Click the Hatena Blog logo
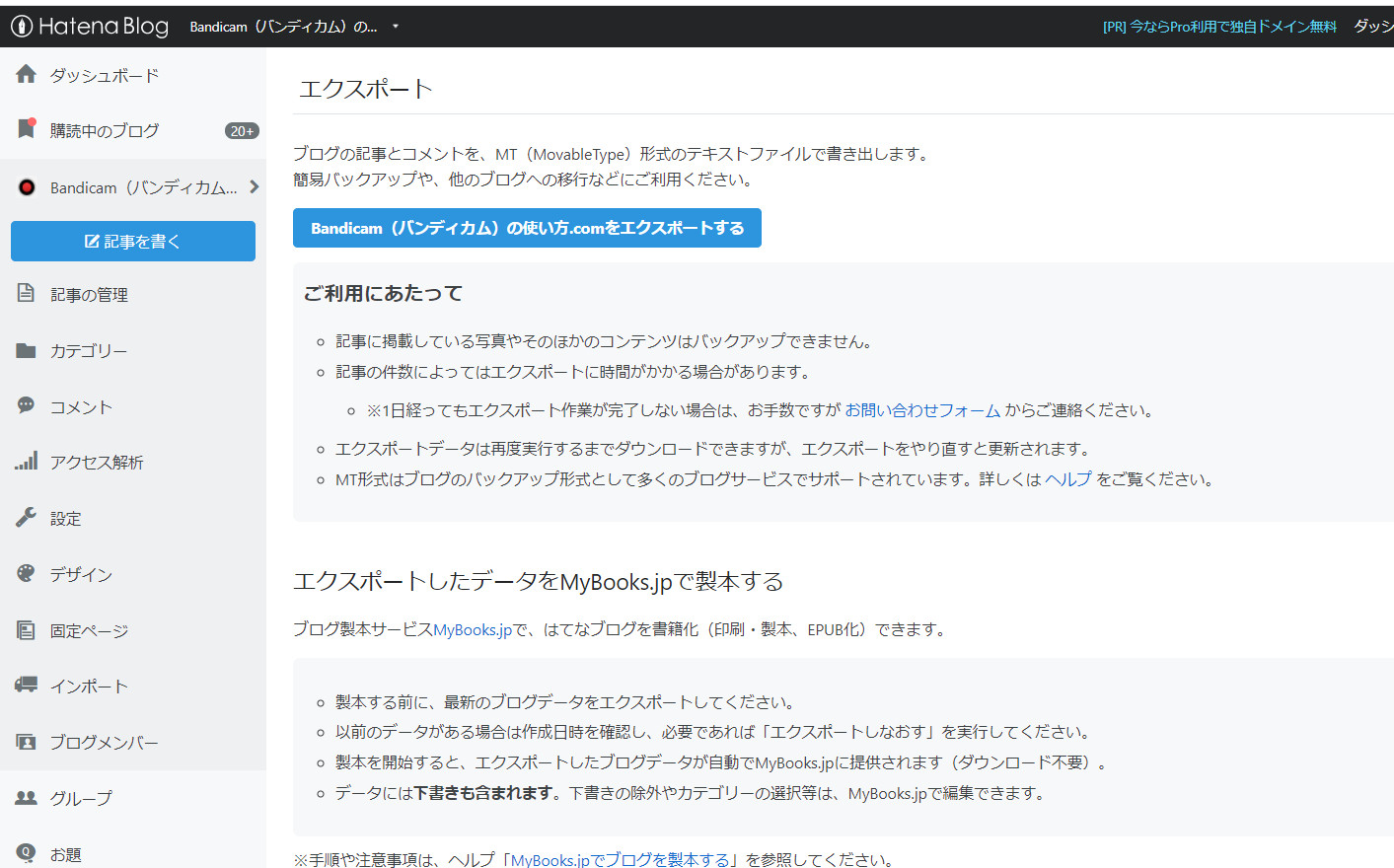This screenshot has height=868, width=1394. pos(90,27)
